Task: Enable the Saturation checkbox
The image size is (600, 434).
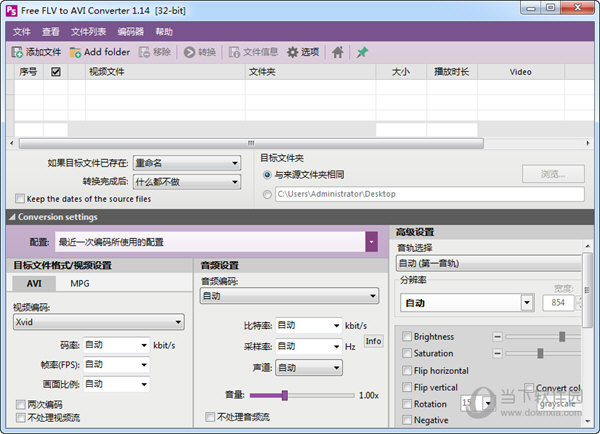Action: (407, 353)
